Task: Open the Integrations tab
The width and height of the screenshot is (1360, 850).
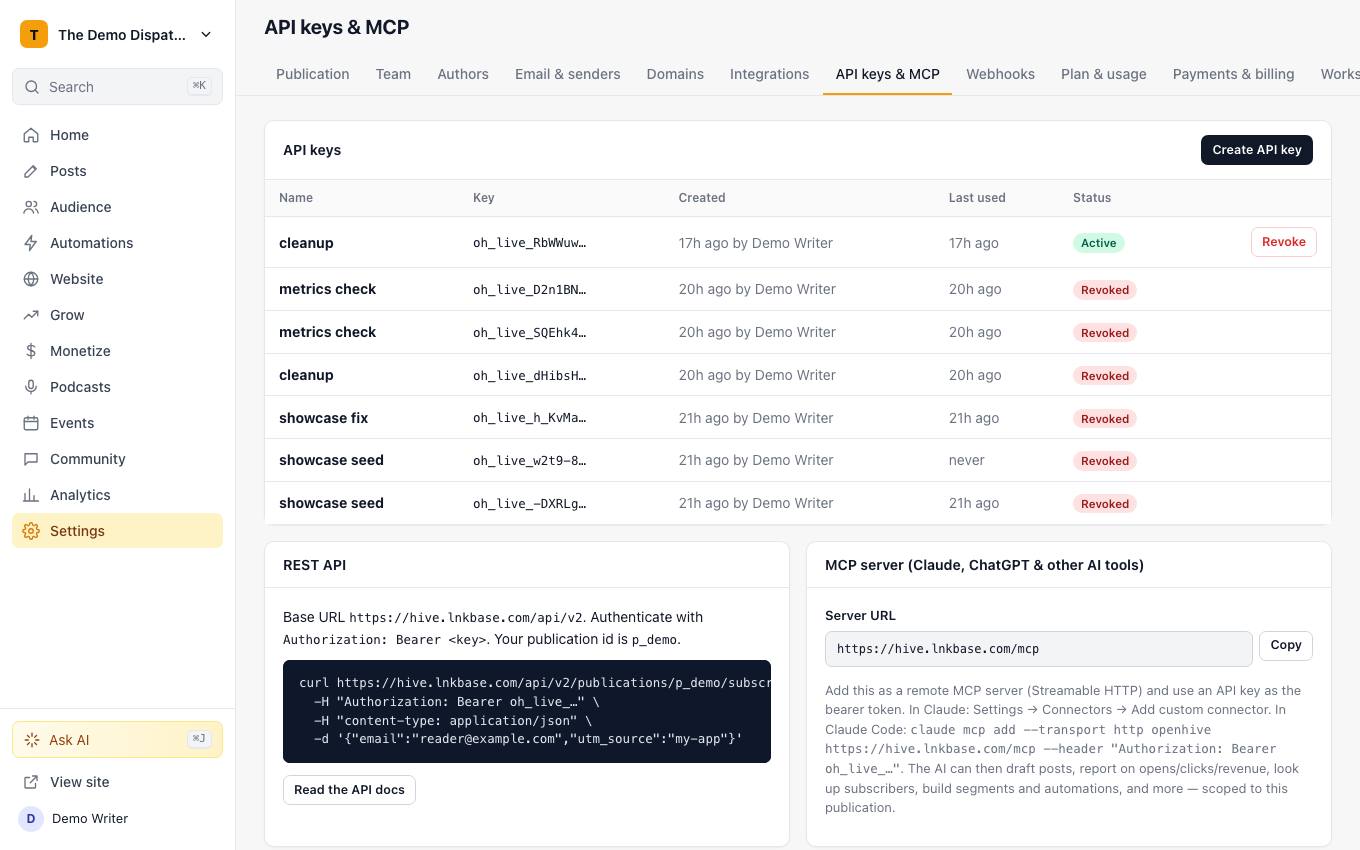Action: 769,74
